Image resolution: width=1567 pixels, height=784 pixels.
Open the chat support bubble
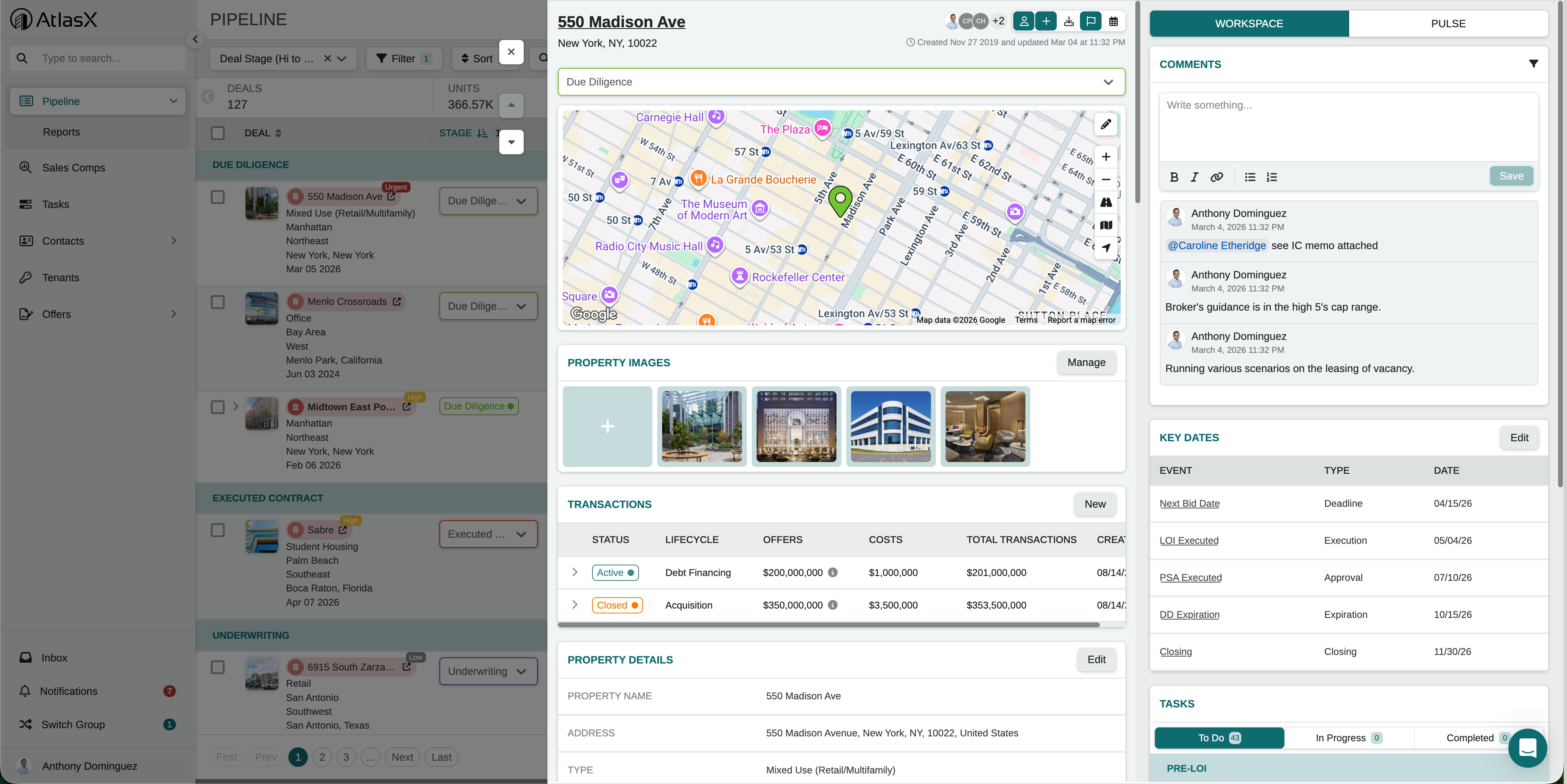1527,747
